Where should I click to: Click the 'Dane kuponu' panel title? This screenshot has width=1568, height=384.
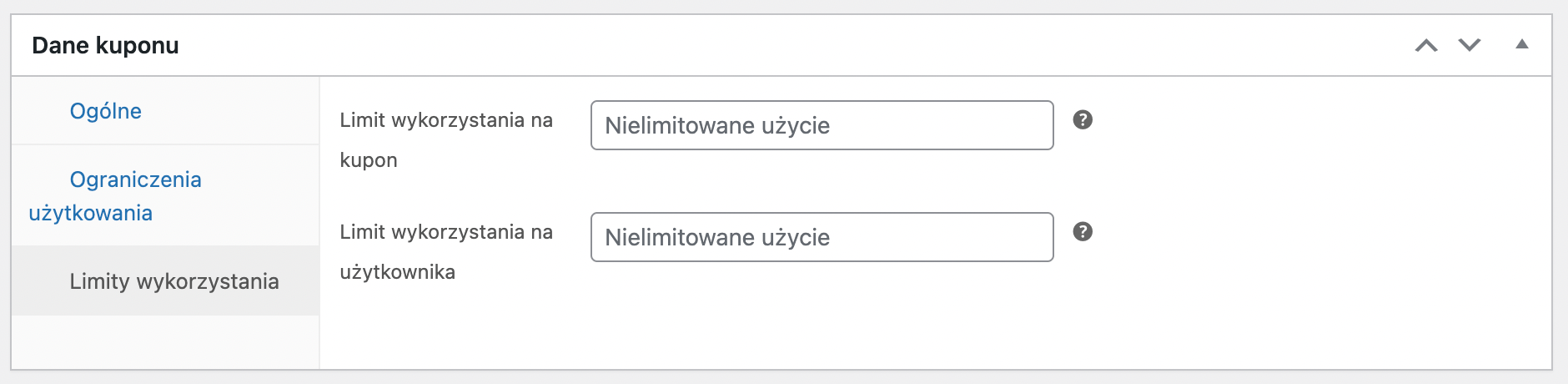coord(105,46)
